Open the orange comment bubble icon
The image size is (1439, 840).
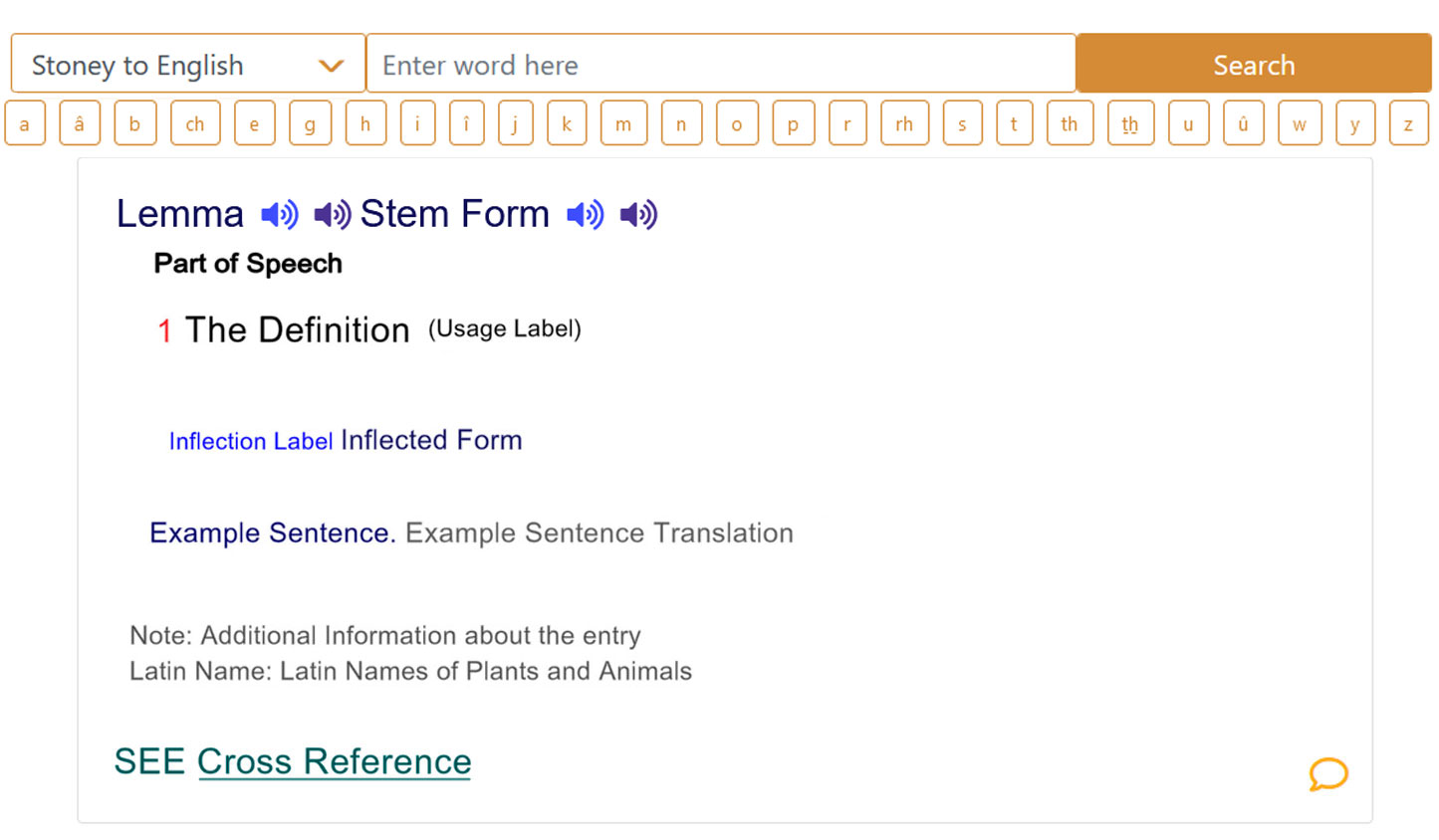1327,773
